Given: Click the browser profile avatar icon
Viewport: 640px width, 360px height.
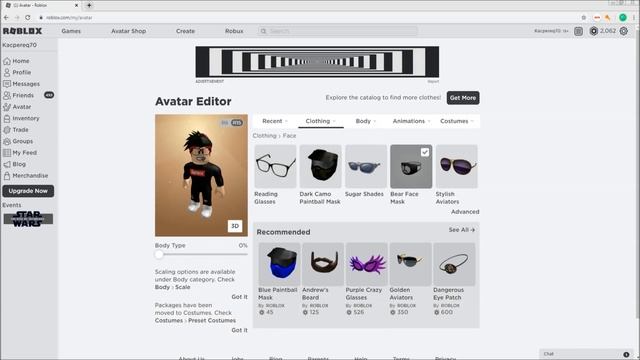Looking at the screenshot, I should (x=623, y=17).
